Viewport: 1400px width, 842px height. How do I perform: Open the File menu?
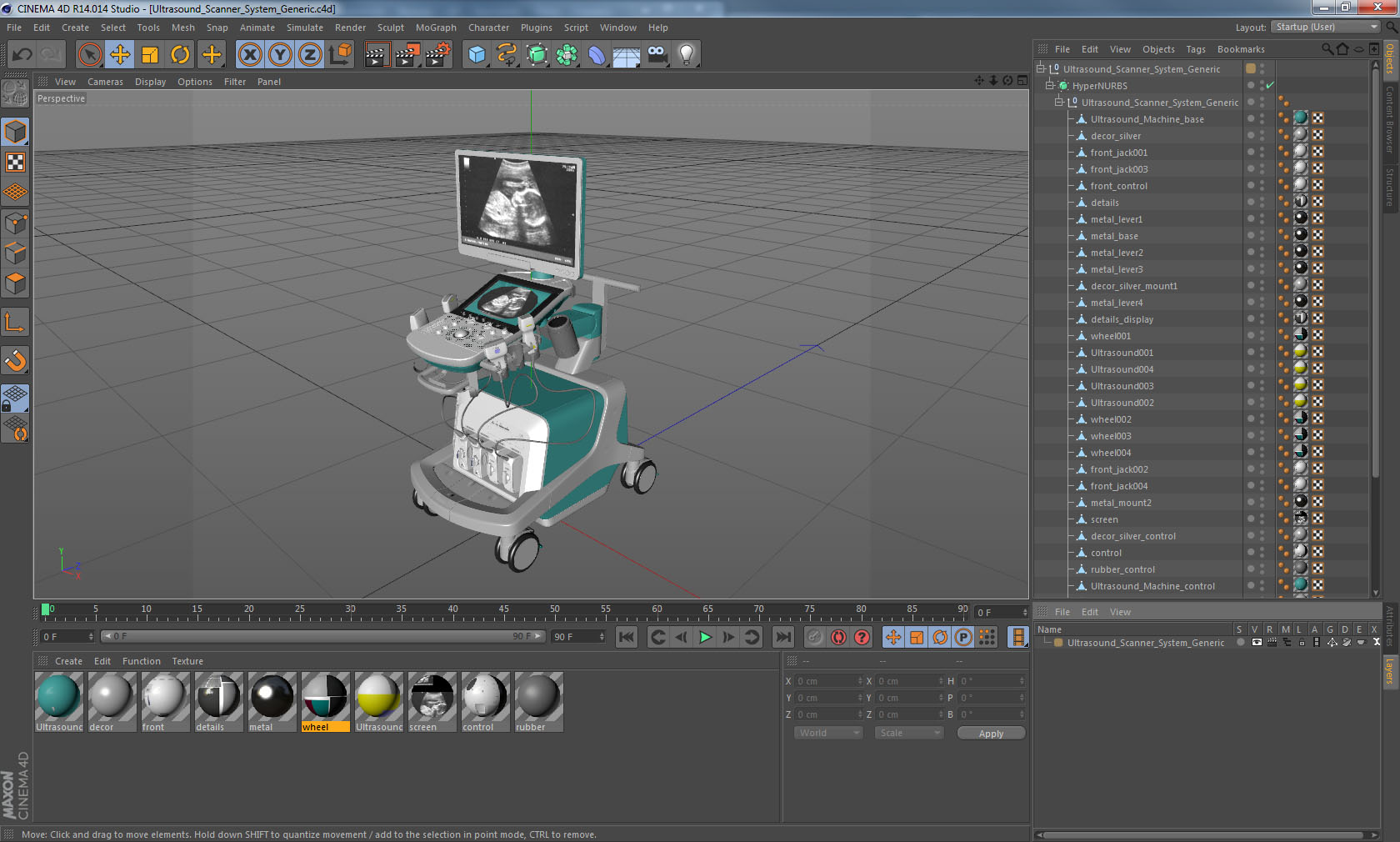pos(14,28)
